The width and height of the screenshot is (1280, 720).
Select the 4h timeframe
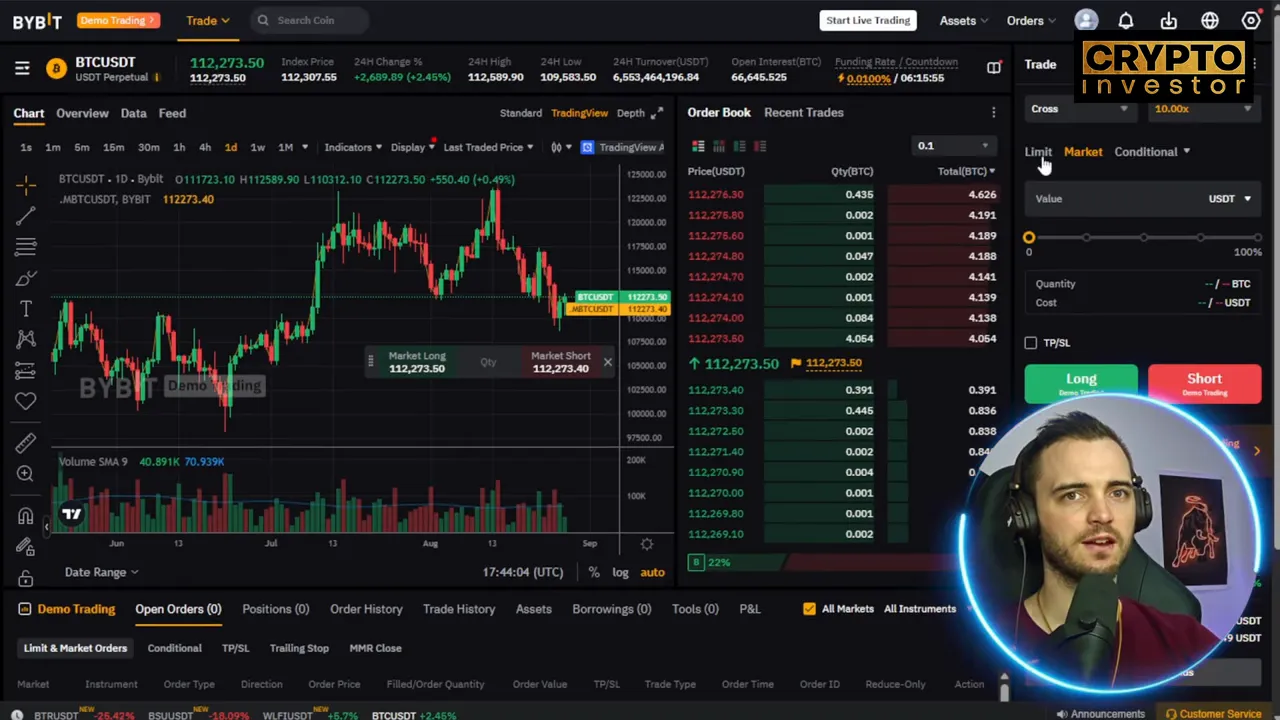[x=204, y=147]
